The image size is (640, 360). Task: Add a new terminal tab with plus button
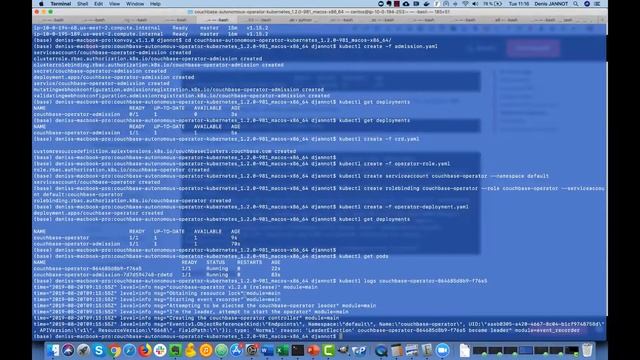coord(602,20)
